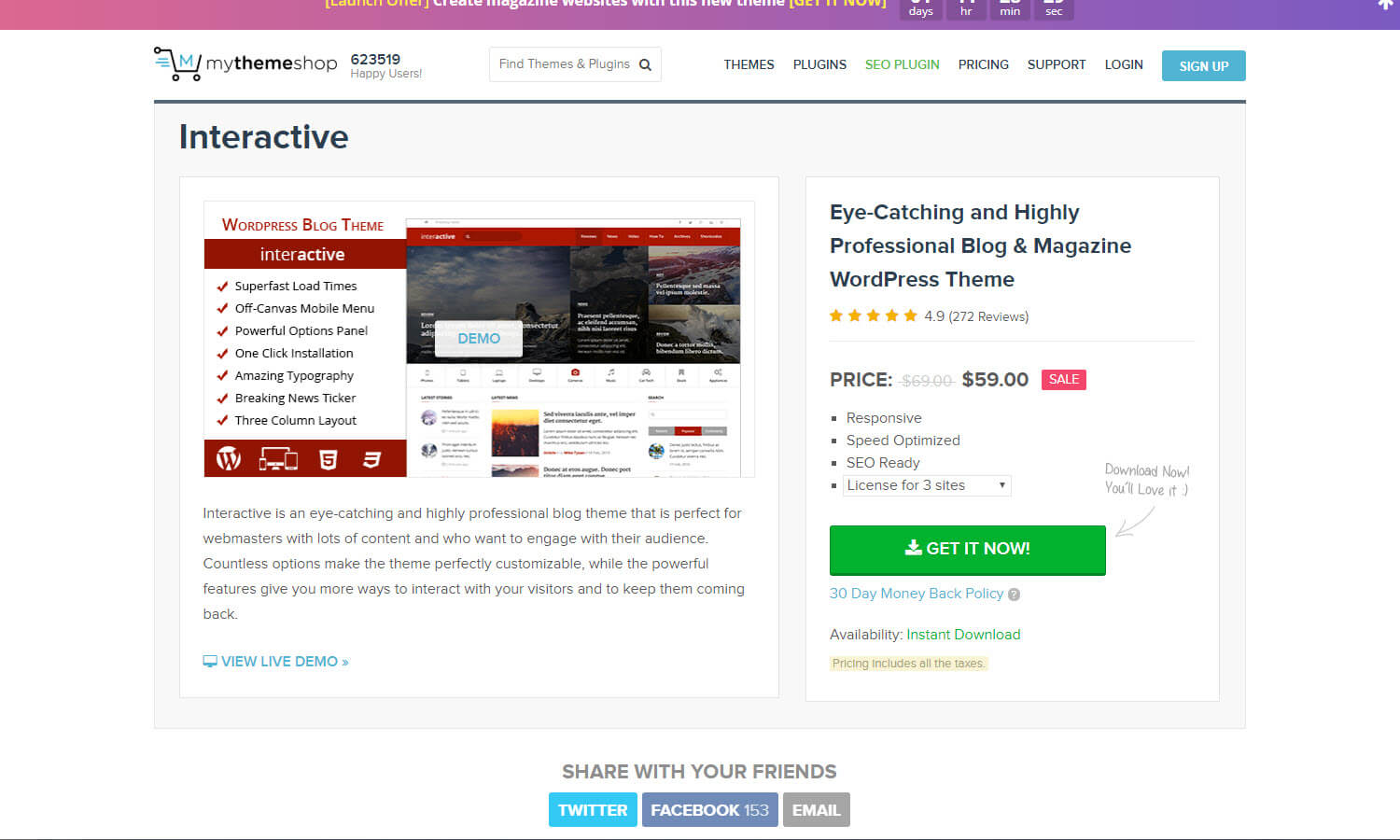Open the 30 Day Money Back Policy link

[x=917, y=594]
